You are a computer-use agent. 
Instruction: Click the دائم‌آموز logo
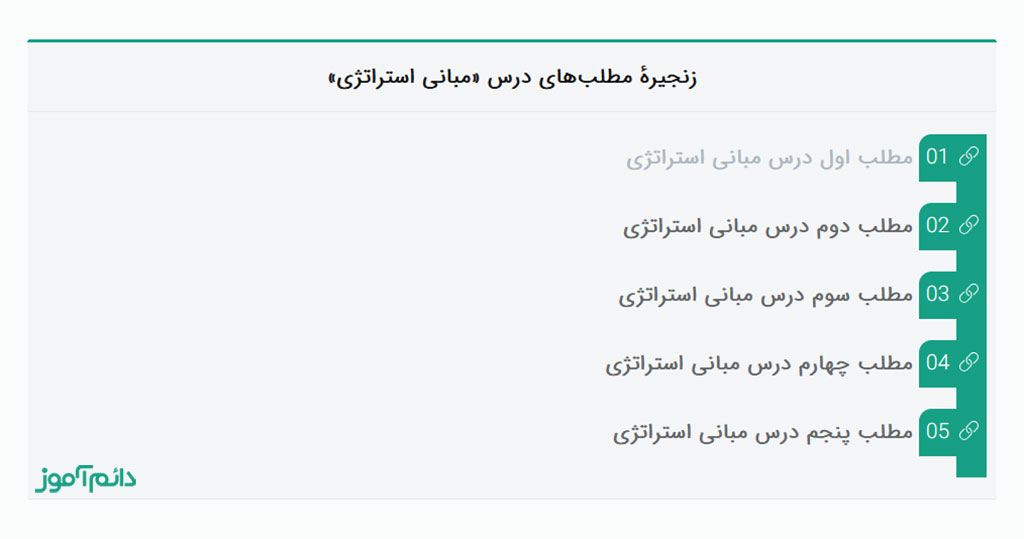pyautogui.click(x=86, y=479)
